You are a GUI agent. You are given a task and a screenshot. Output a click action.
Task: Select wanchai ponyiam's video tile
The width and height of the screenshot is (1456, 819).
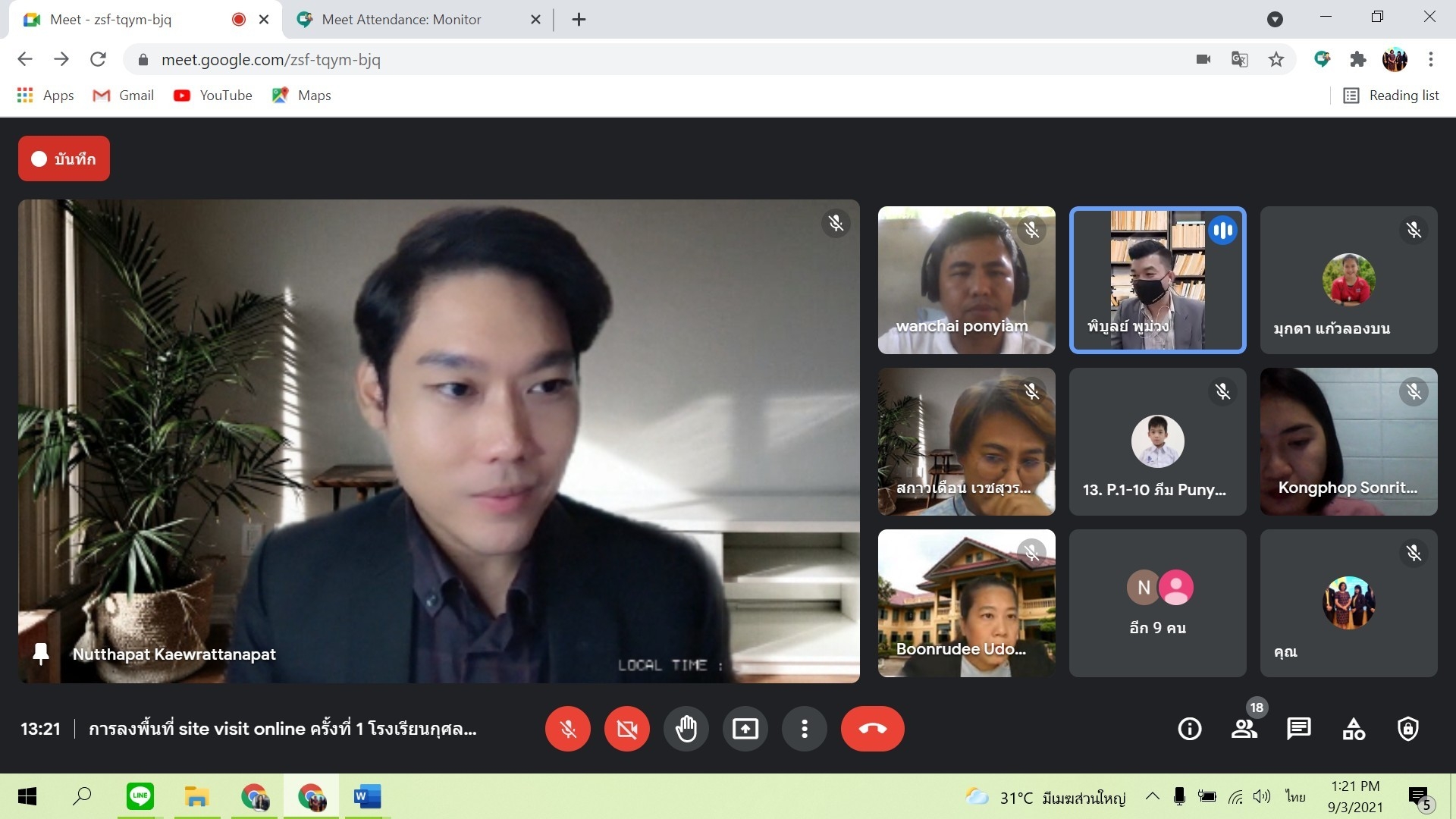pyautogui.click(x=966, y=280)
